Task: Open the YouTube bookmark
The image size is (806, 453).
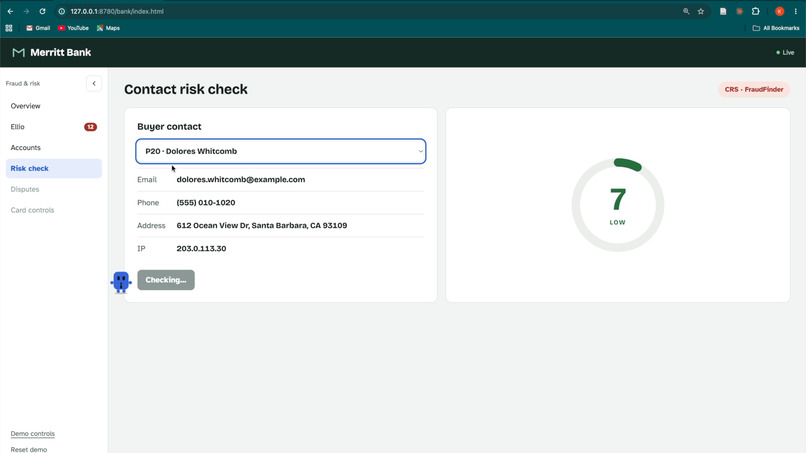Action: (x=73, y=28)
